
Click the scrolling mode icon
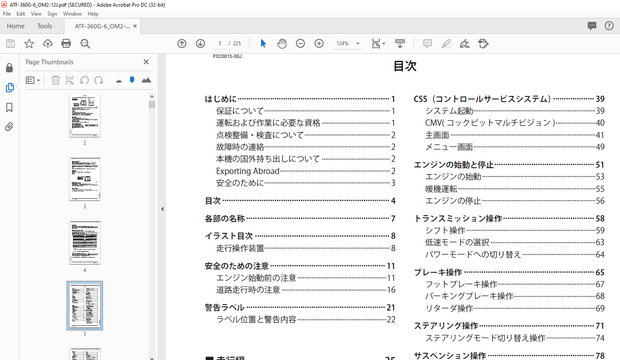[x=400, y=44]
